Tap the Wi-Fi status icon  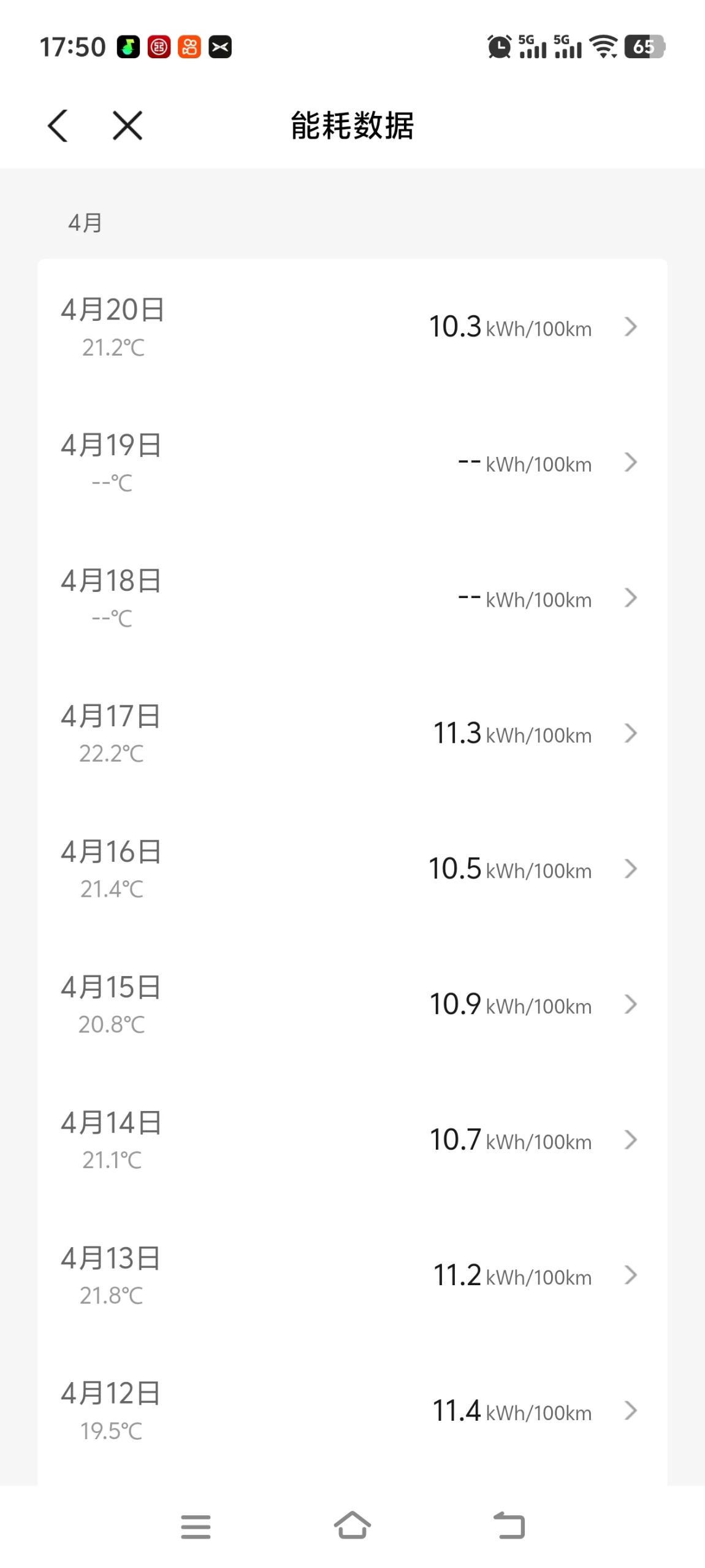tap(603, 47)
